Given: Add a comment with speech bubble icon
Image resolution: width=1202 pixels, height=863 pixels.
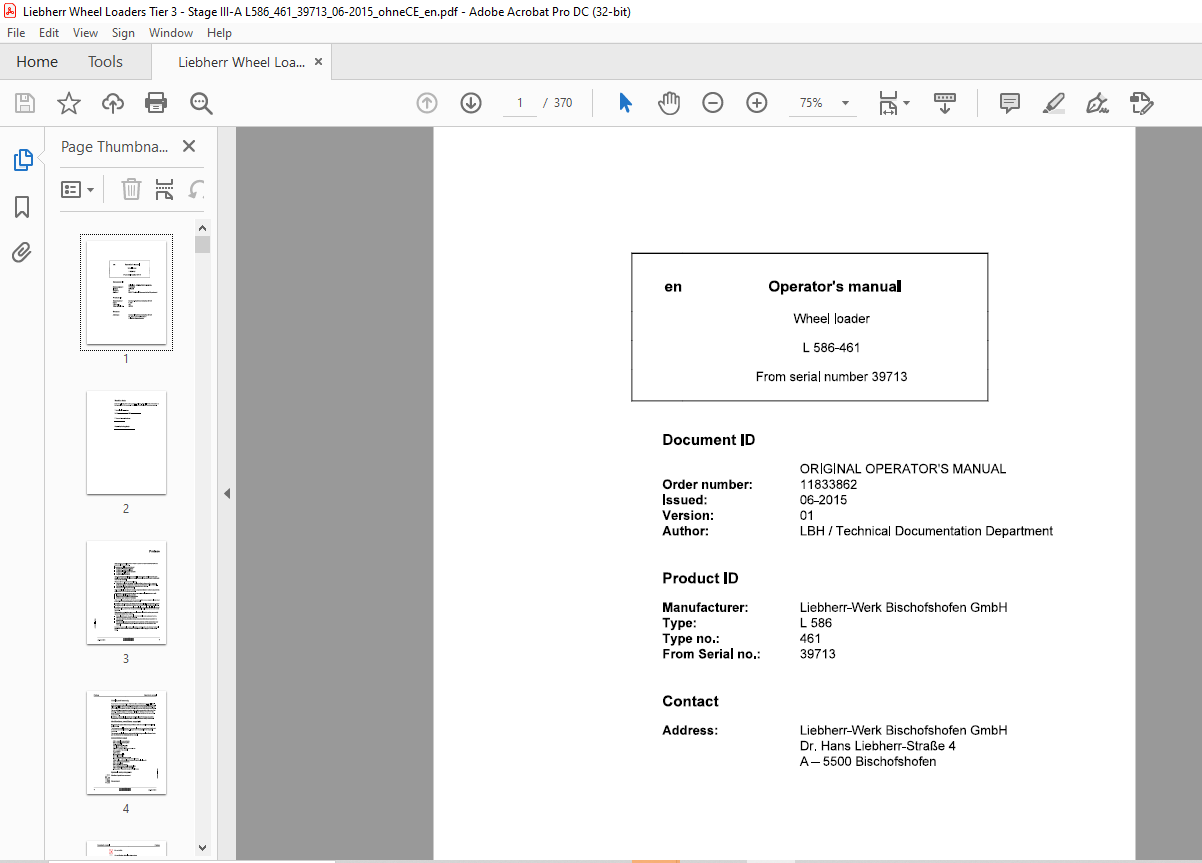Looking at the screenshot, I should tap(1010, 103).
